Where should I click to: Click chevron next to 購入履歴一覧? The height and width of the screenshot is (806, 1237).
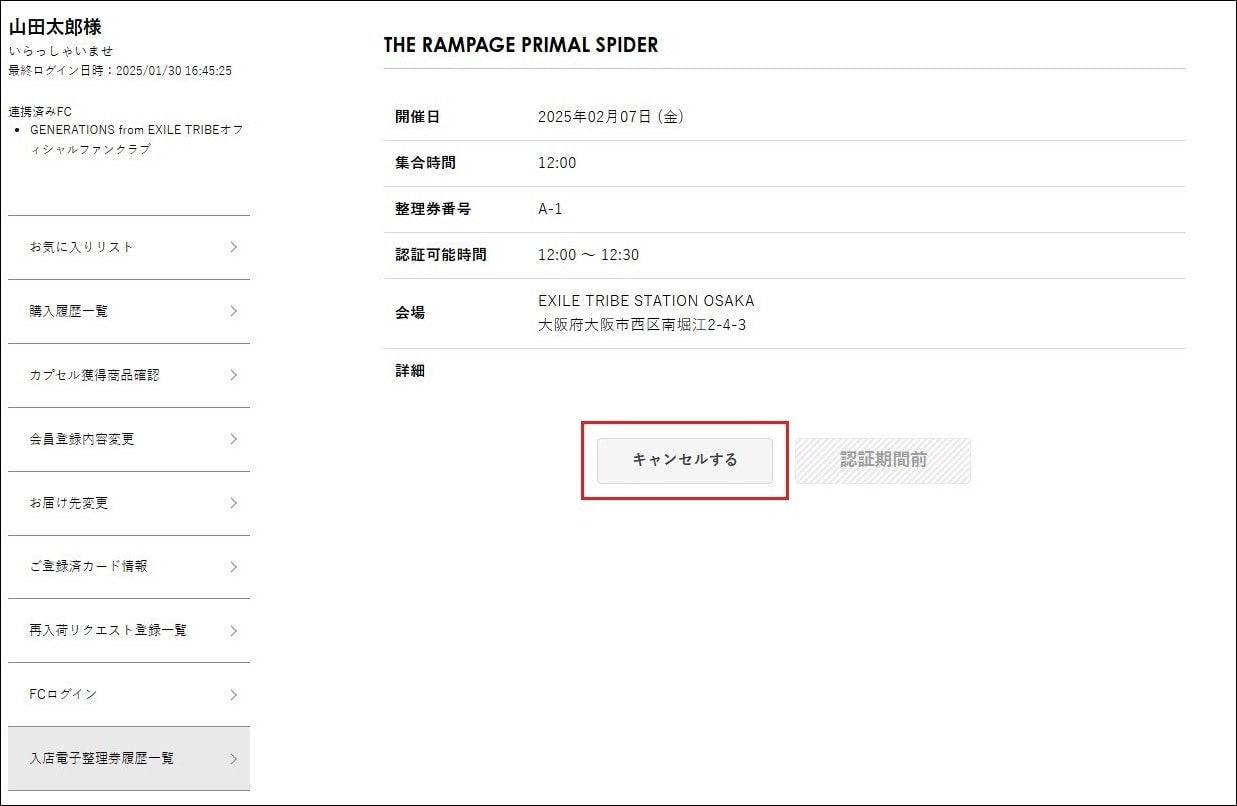point(233,311)
